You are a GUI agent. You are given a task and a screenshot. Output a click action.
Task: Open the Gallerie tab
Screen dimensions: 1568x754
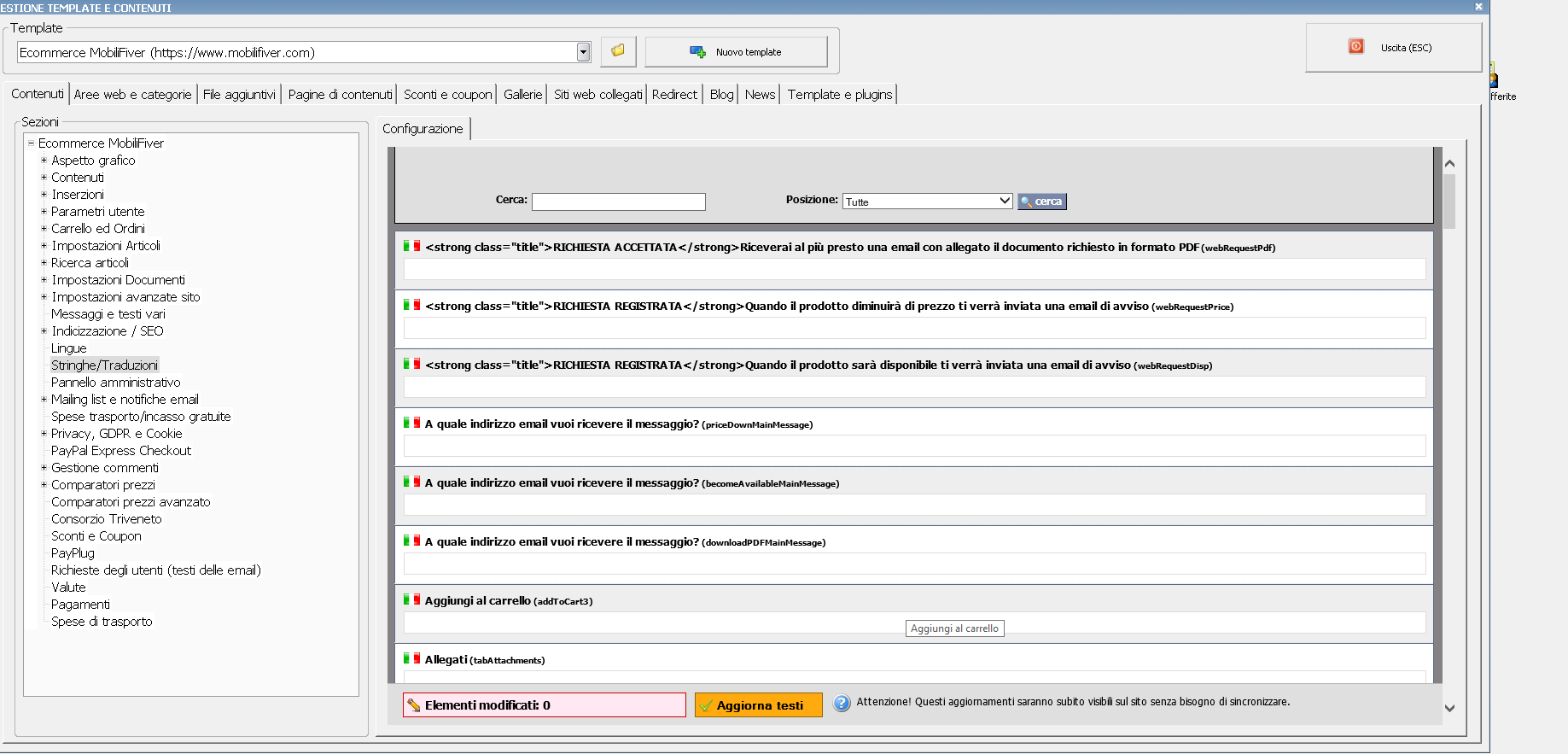pos(522,95)
